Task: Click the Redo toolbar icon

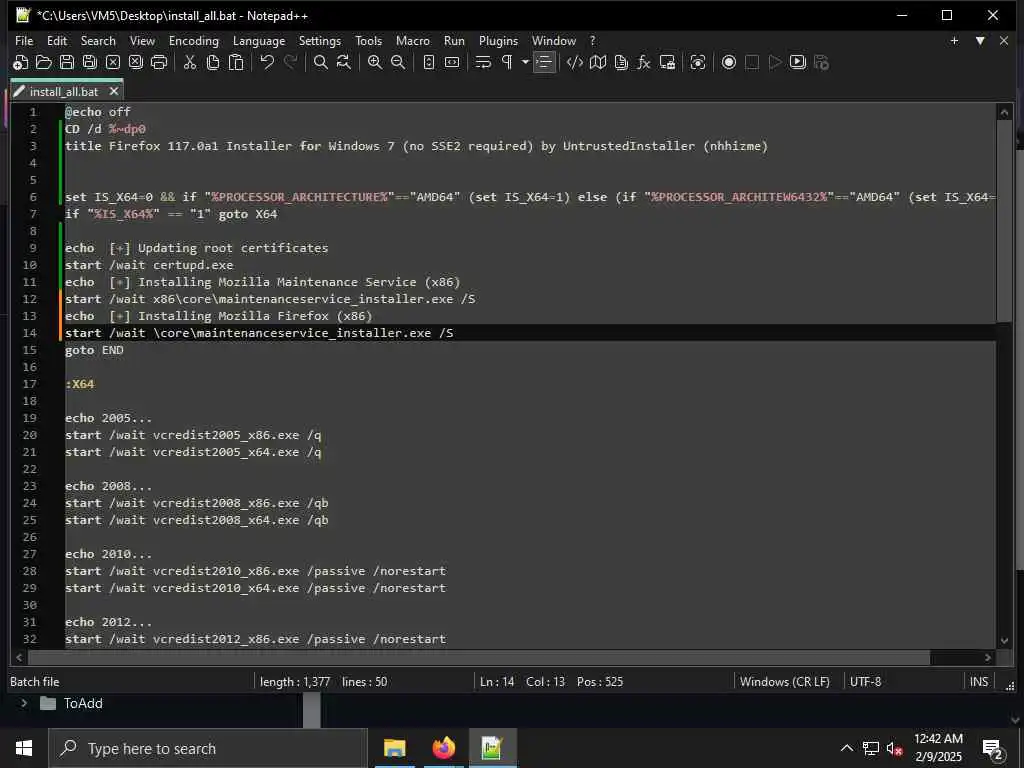Action: tap(290, 63)
